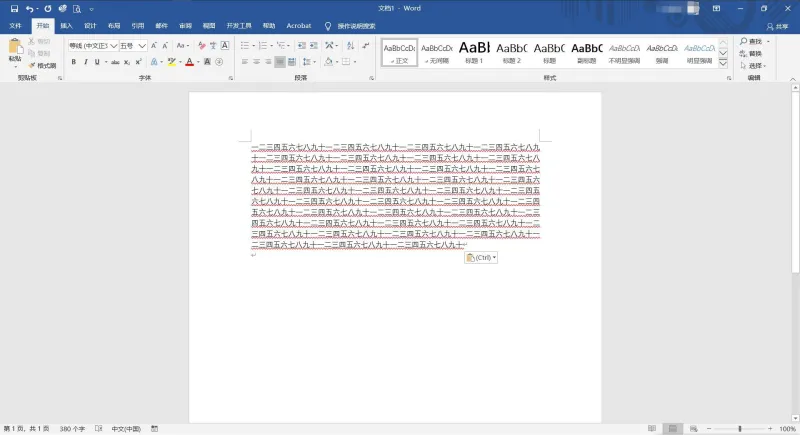Open the Change Case Aa dropdown
The height and width of the screenshot is (435, 800).
(182, 46)
